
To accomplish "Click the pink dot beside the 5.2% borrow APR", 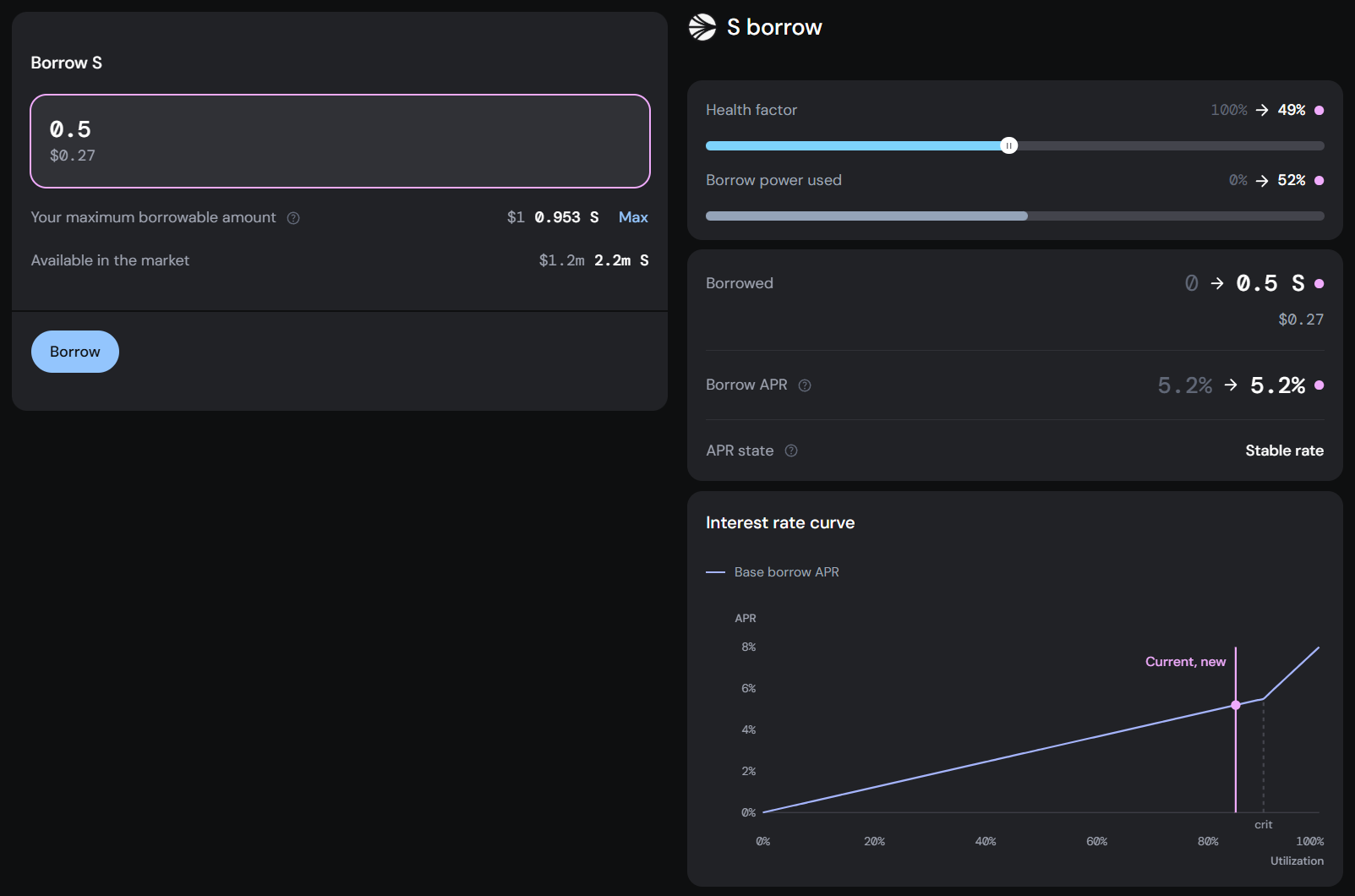I will tap(1319, 385).
